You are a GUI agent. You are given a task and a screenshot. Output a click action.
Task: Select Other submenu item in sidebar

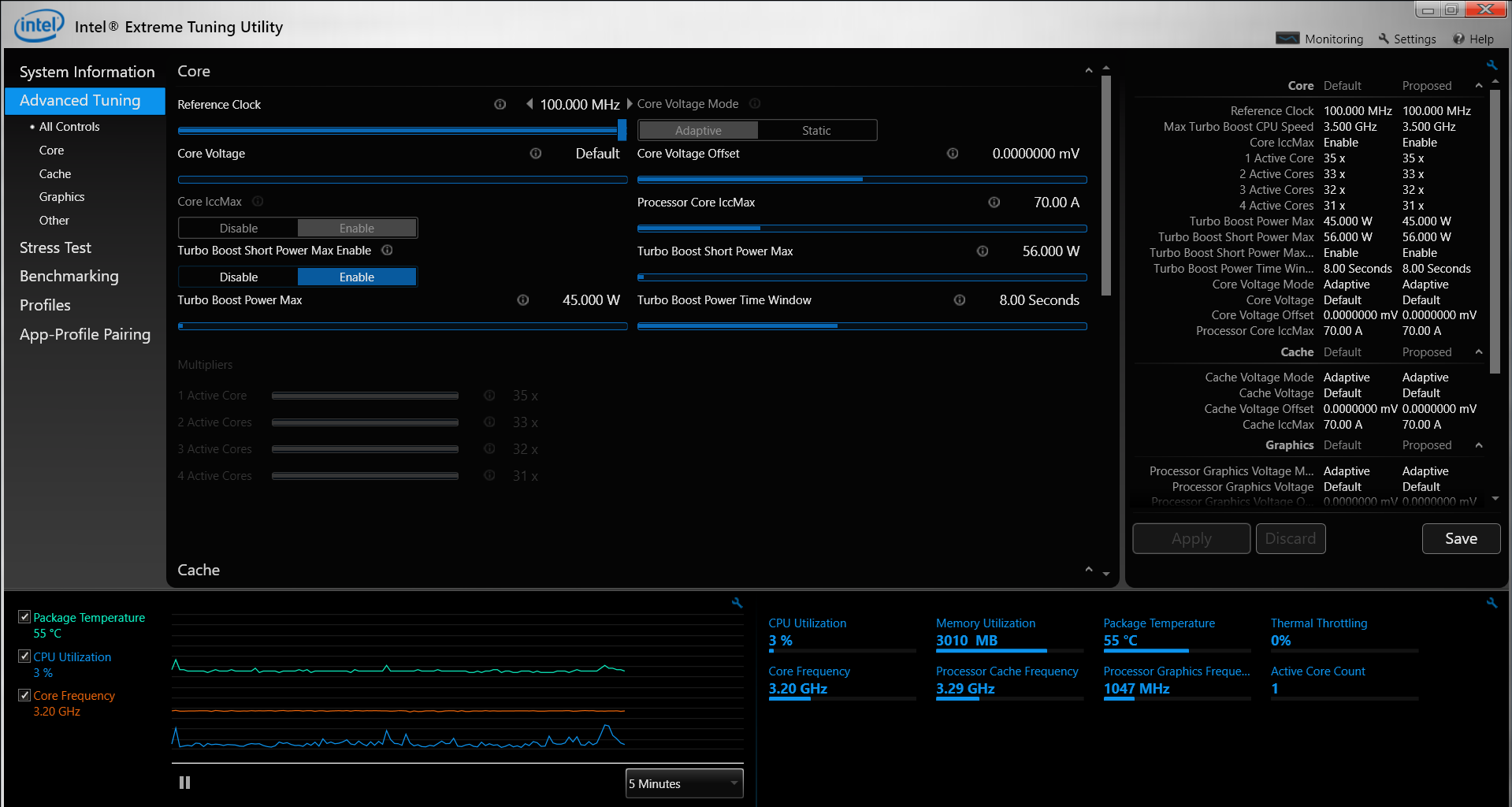tap(54, 220)
